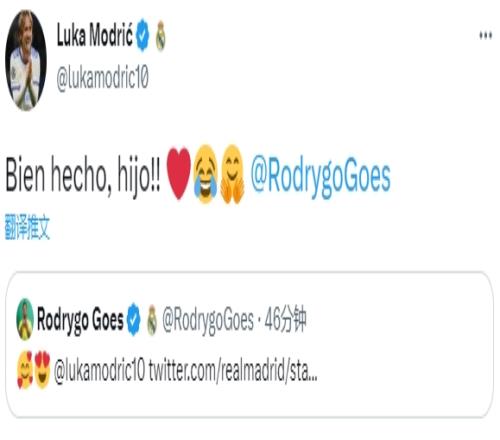Click Rodrygo Goes' verified badge
Image resolution: width=500 pixels, height=440 pixels.
[134, 319]
